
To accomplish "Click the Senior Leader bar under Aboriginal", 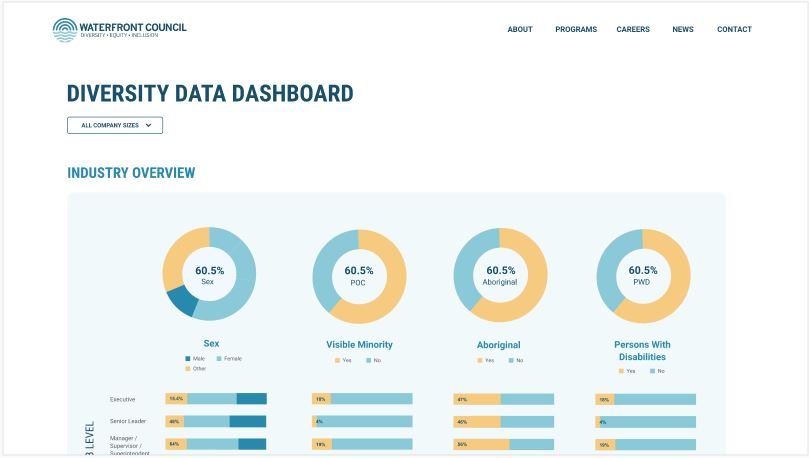I will pos(503,422).
